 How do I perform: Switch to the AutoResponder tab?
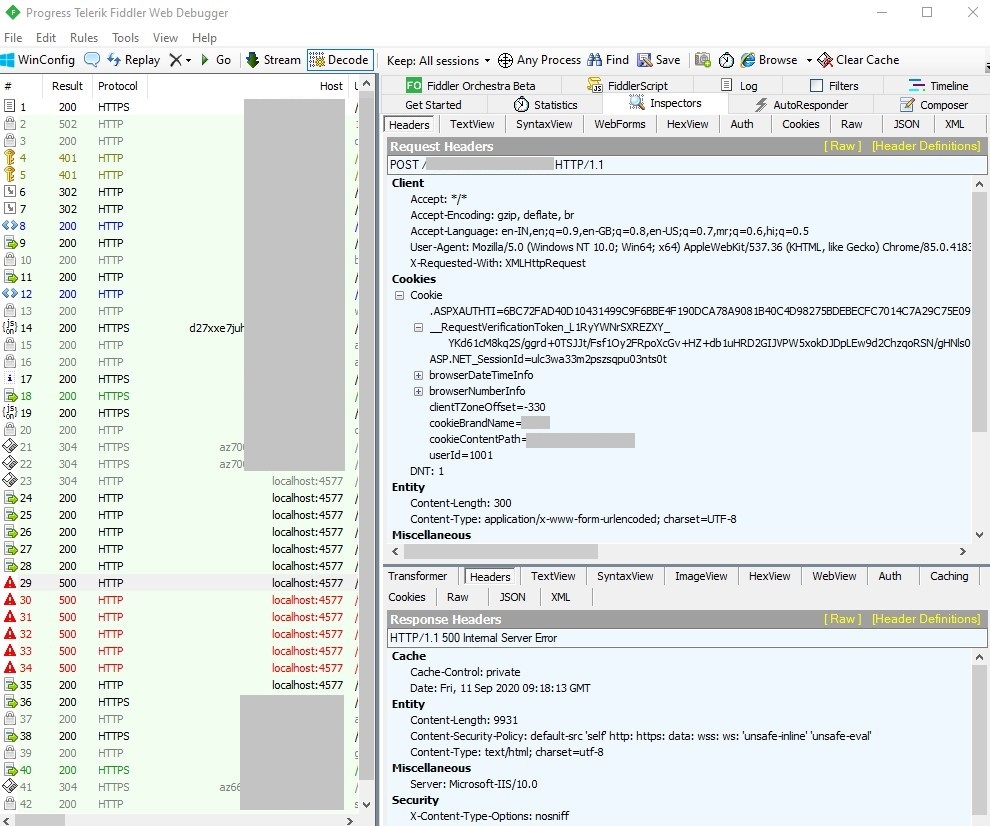(x=801, y=105)
